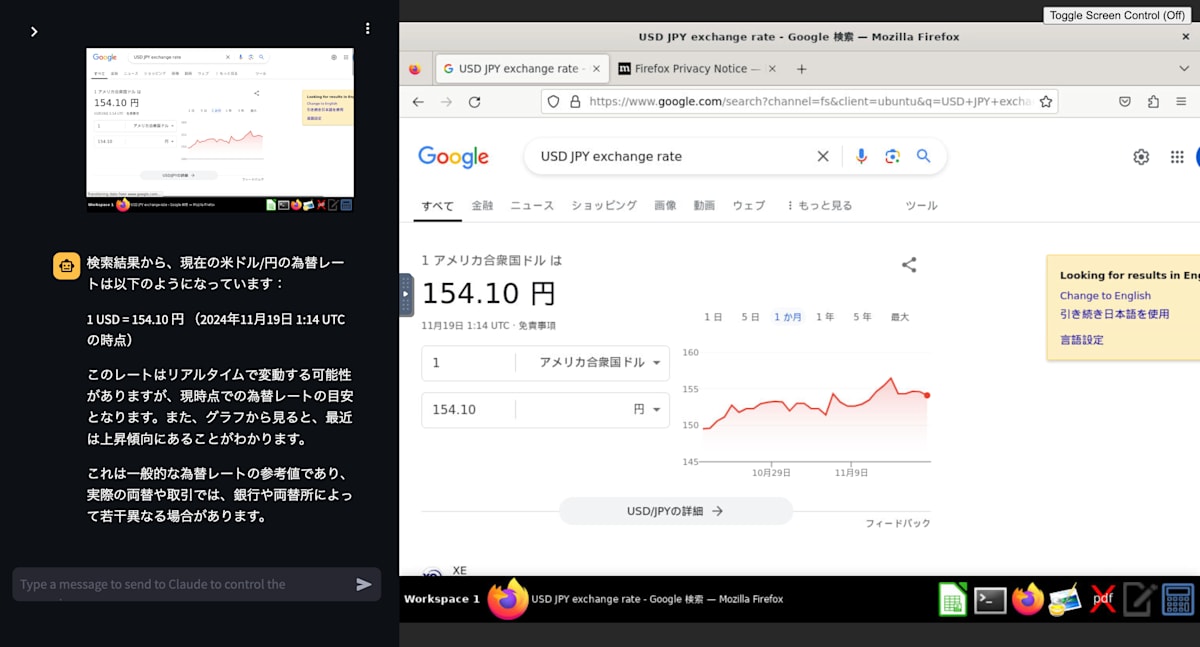Start voice search with microphone icon

861,156
